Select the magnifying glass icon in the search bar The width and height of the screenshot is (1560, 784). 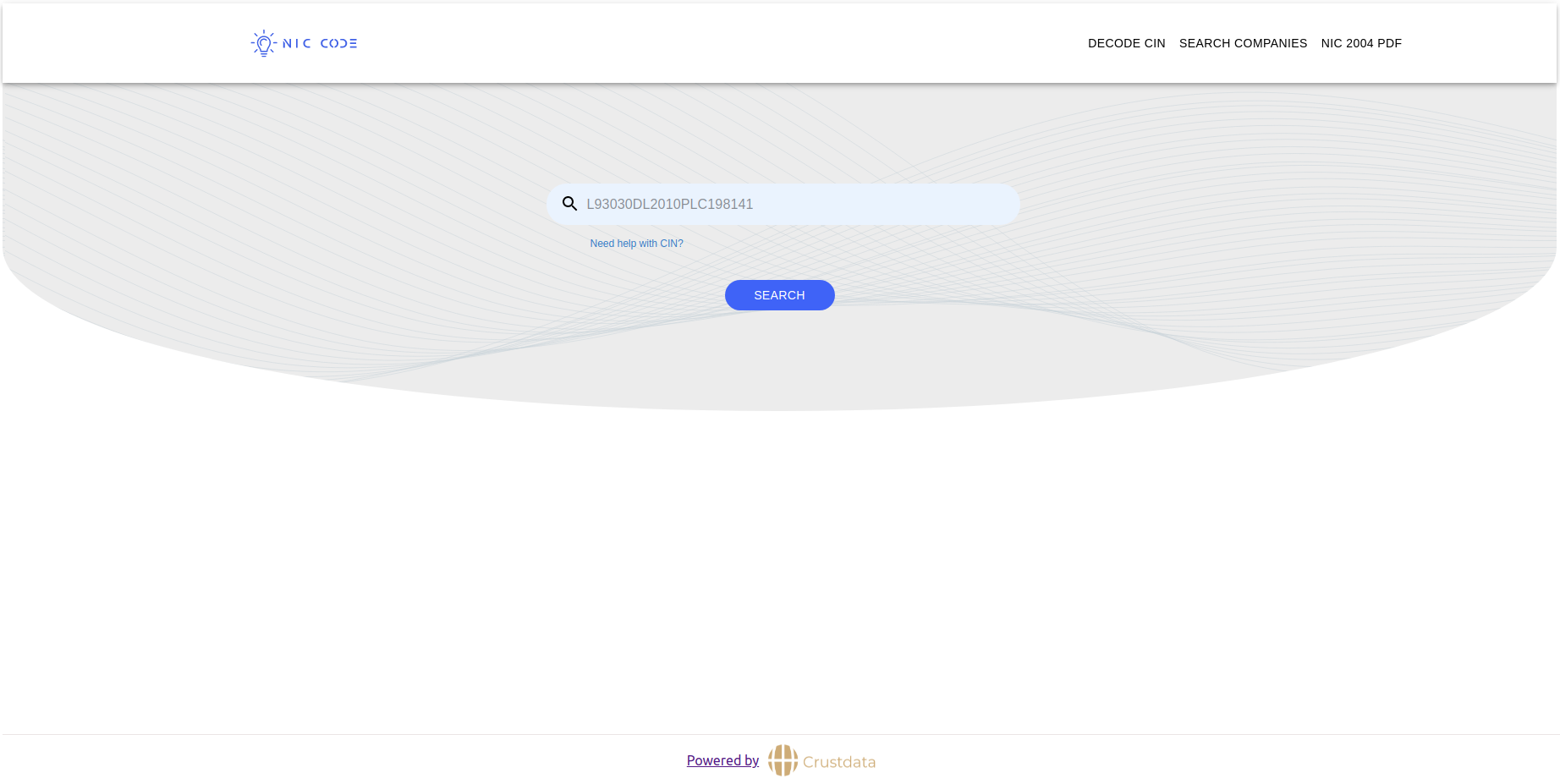point(569,204)
